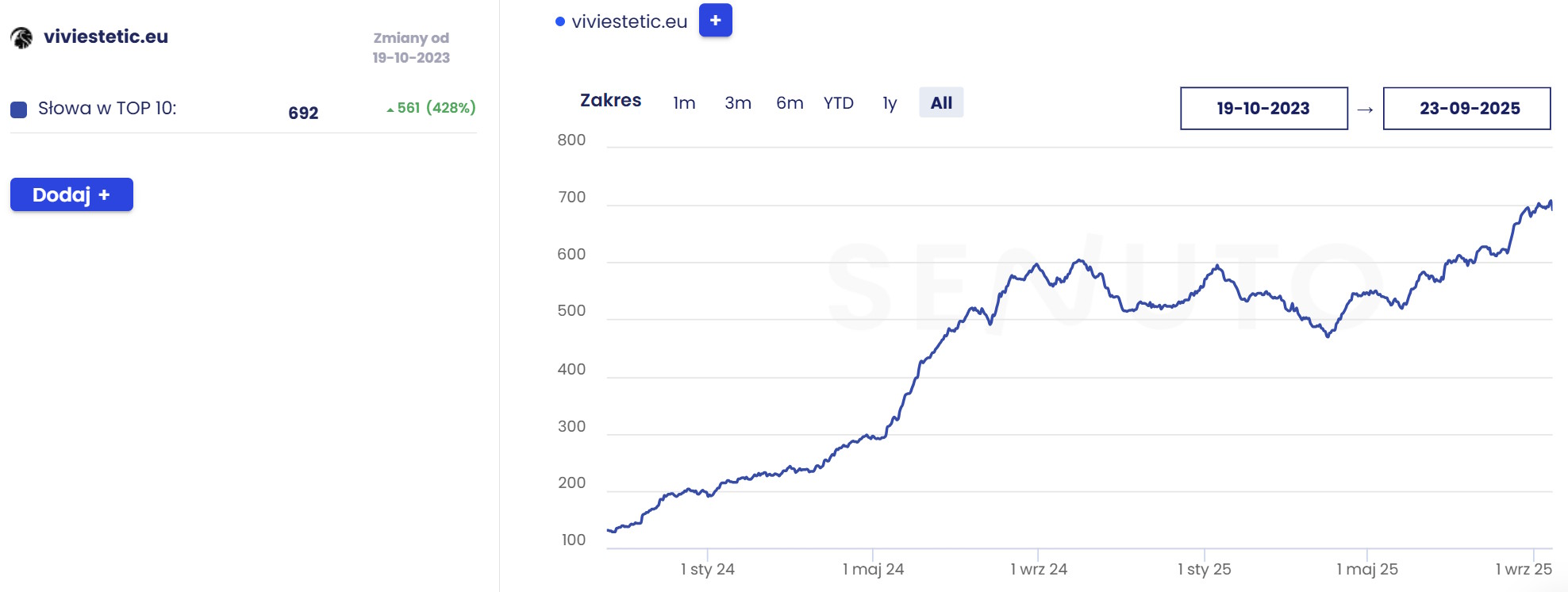
Task: Open the start date field 19-10-2023
Action: pos(1263,109)
